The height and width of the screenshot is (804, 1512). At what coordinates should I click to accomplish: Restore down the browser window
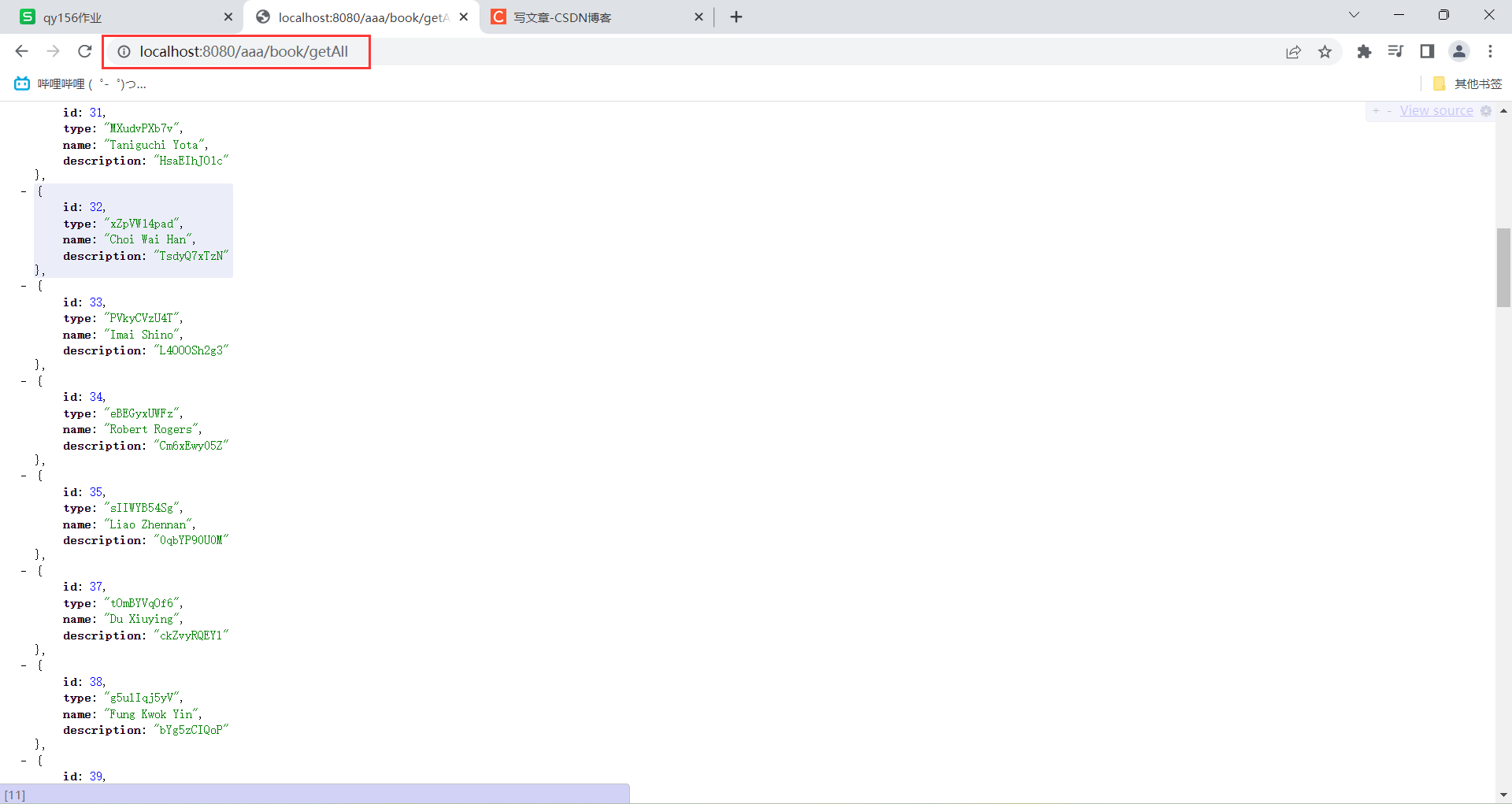1443,15
